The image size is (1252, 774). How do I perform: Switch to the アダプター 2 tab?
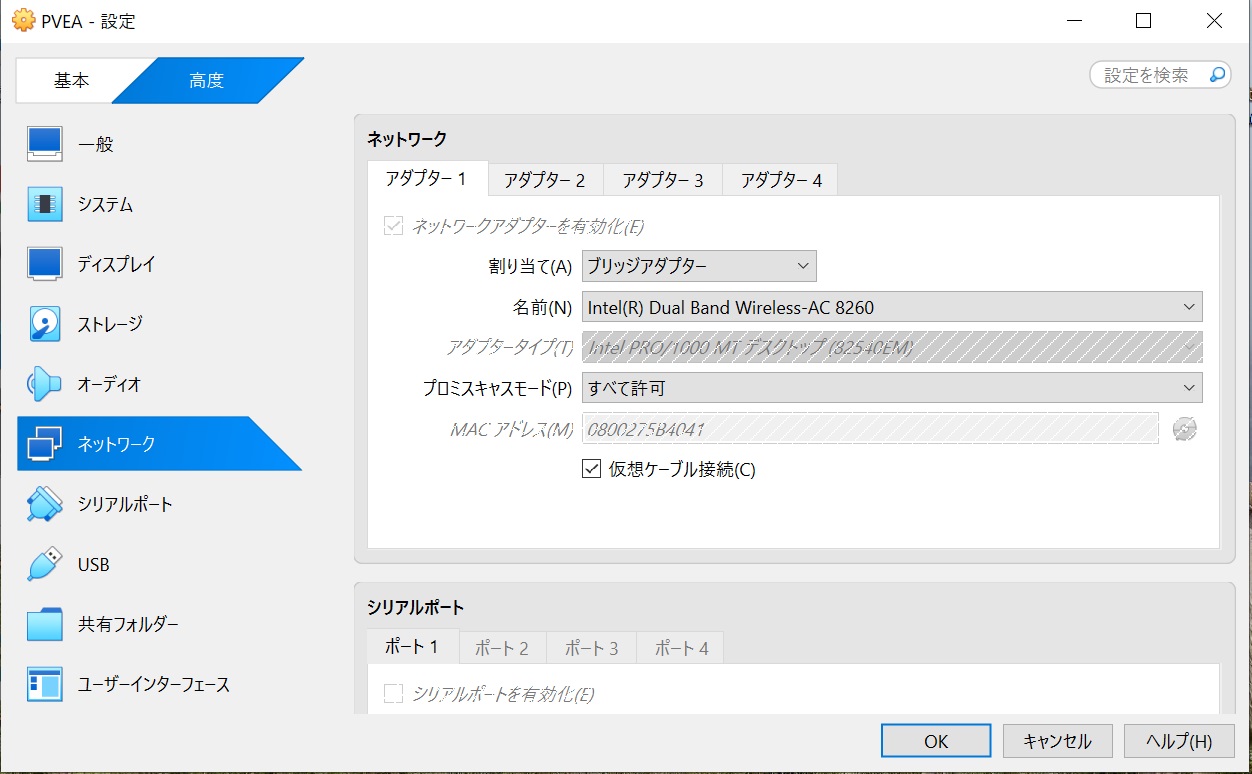(545, 180)
